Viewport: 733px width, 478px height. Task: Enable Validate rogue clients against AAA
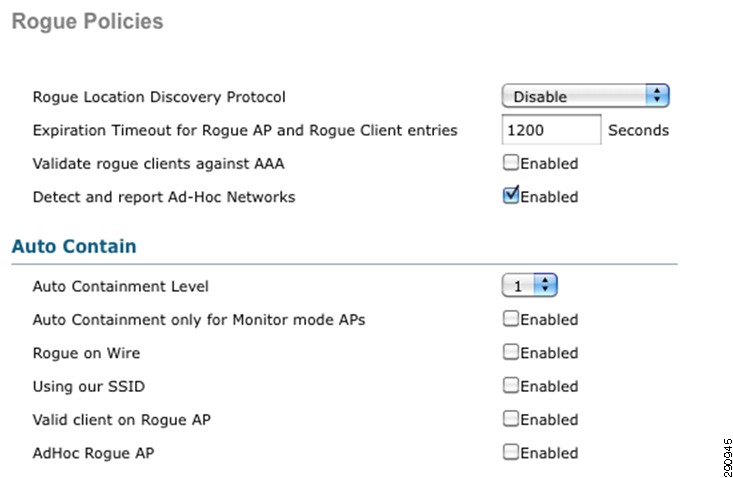(510, 163)
